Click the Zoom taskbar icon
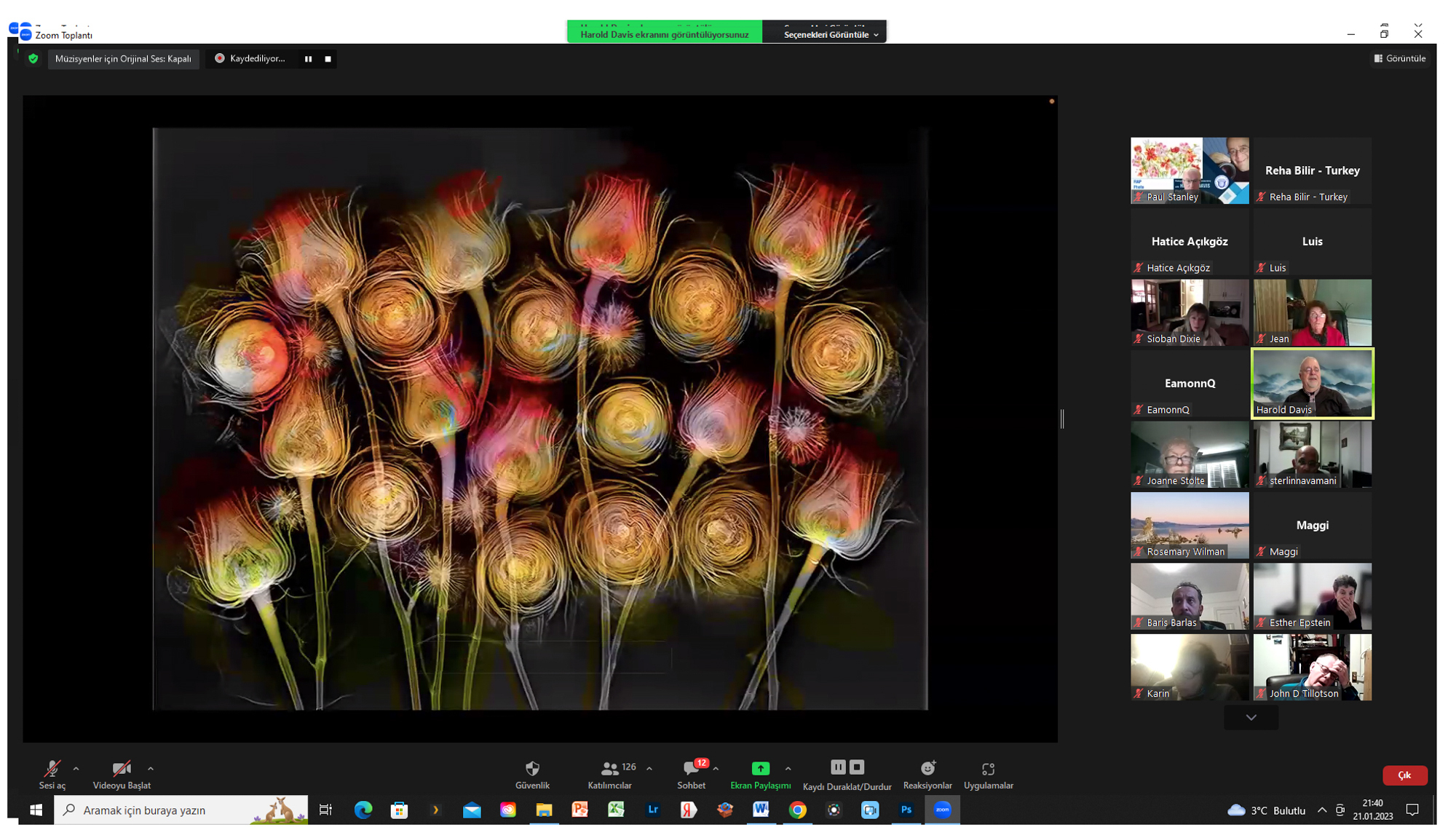Screen dimensions: 1456x838 coord(942,810)
